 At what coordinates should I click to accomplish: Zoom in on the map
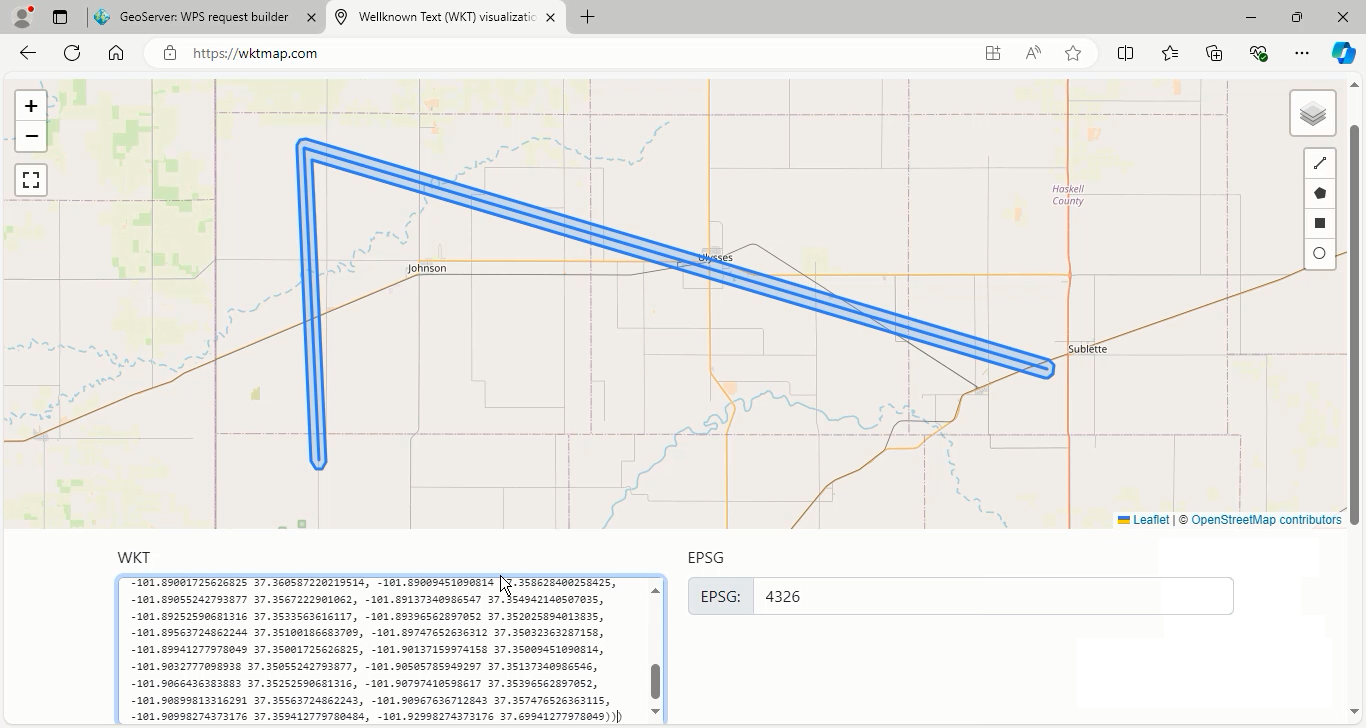(31, 106)
